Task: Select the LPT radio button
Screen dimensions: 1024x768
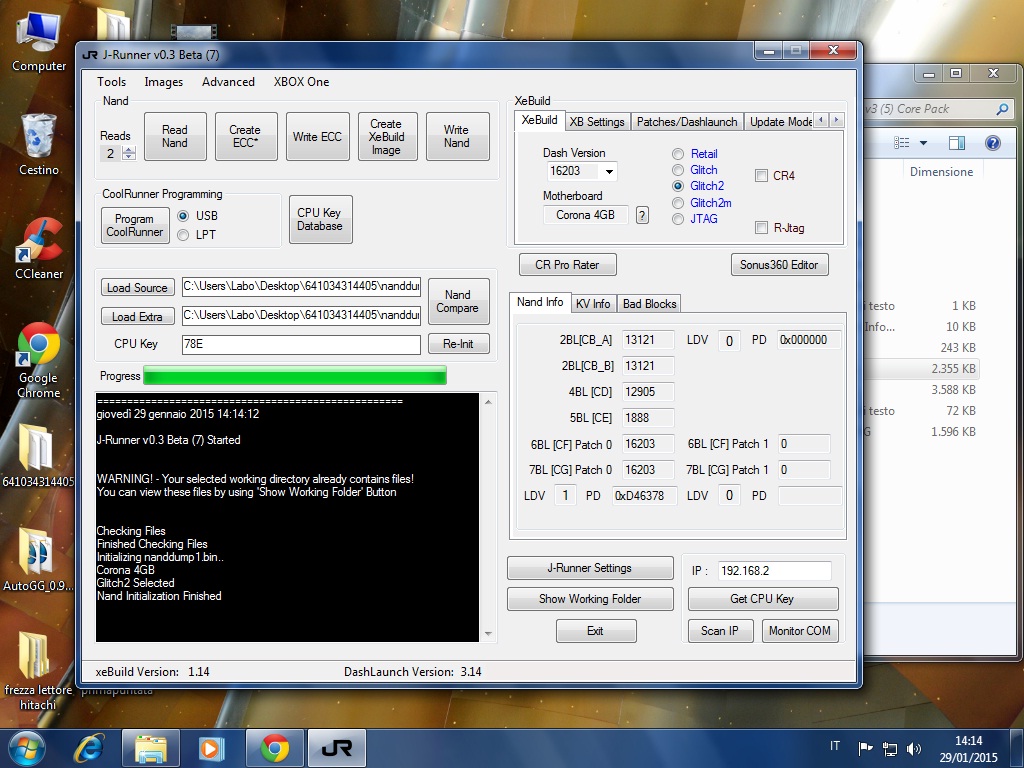Action: pos(184,235)
